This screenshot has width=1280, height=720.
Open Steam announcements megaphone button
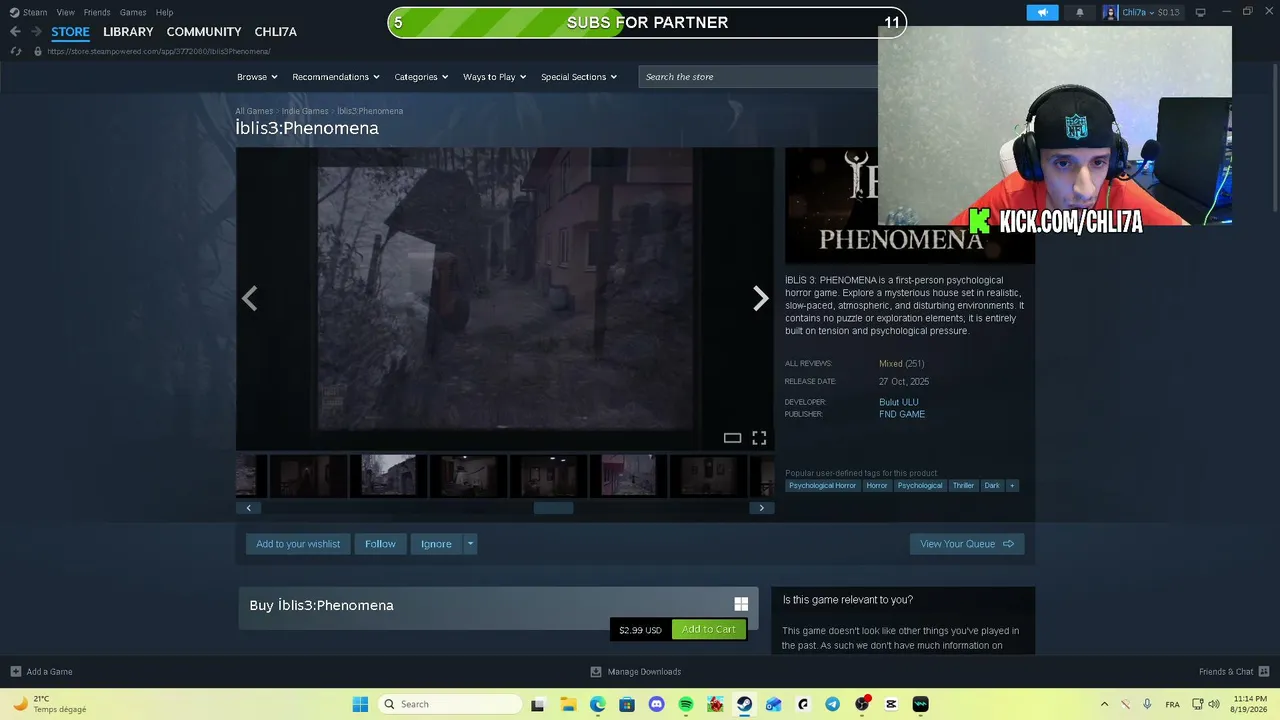pyautogui.click(x=1042, y=12)
